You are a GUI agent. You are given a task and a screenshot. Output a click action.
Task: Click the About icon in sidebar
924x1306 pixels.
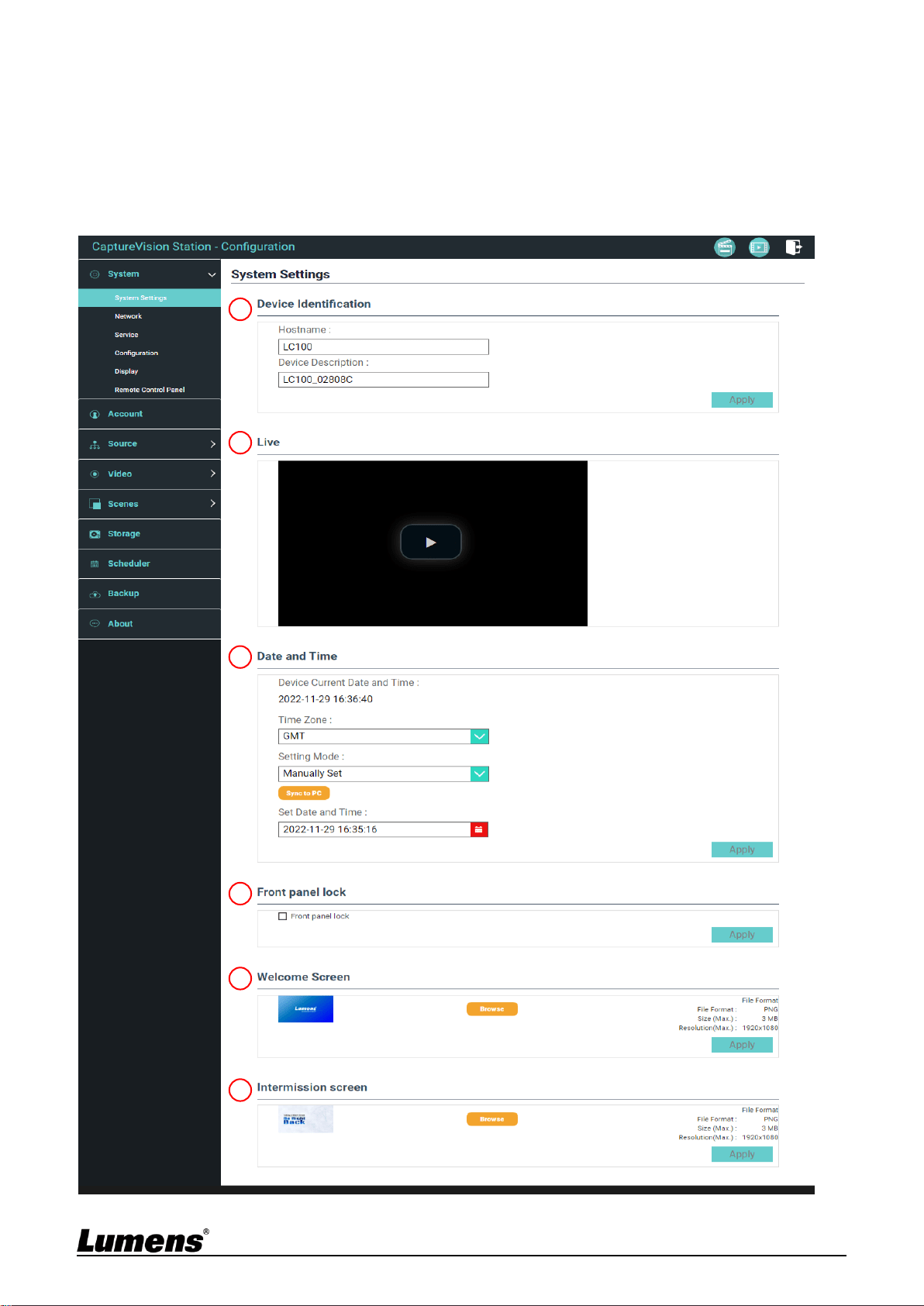click(95, 624)
